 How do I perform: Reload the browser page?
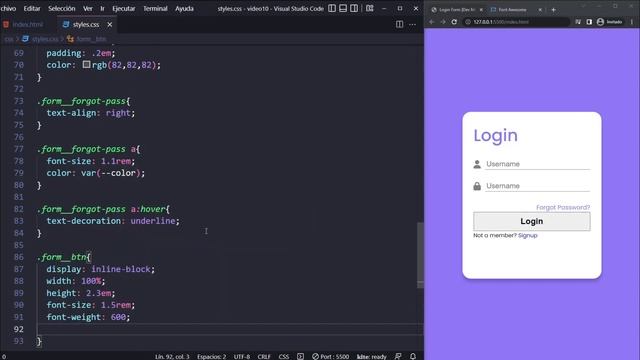click(454, 22)
